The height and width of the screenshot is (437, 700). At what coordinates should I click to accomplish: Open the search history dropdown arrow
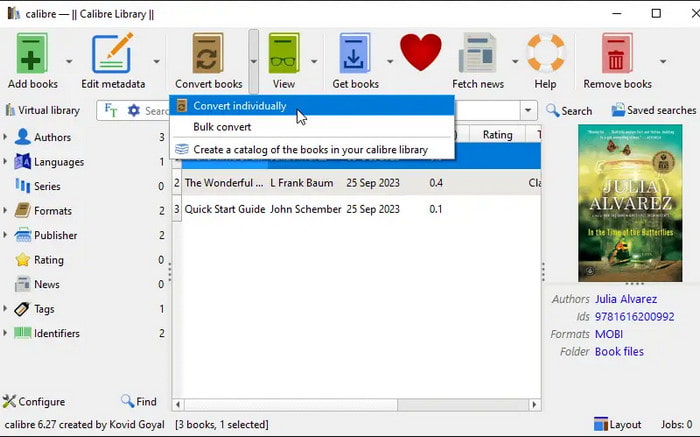pos(528,110)
